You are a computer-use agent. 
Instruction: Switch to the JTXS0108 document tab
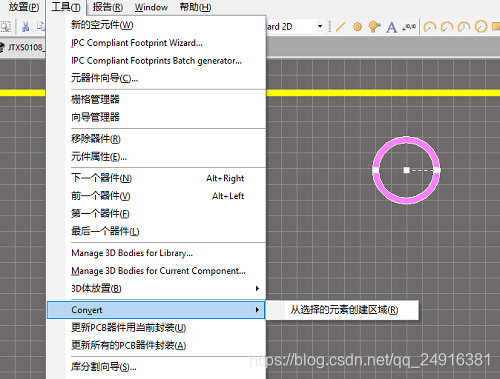22,47
